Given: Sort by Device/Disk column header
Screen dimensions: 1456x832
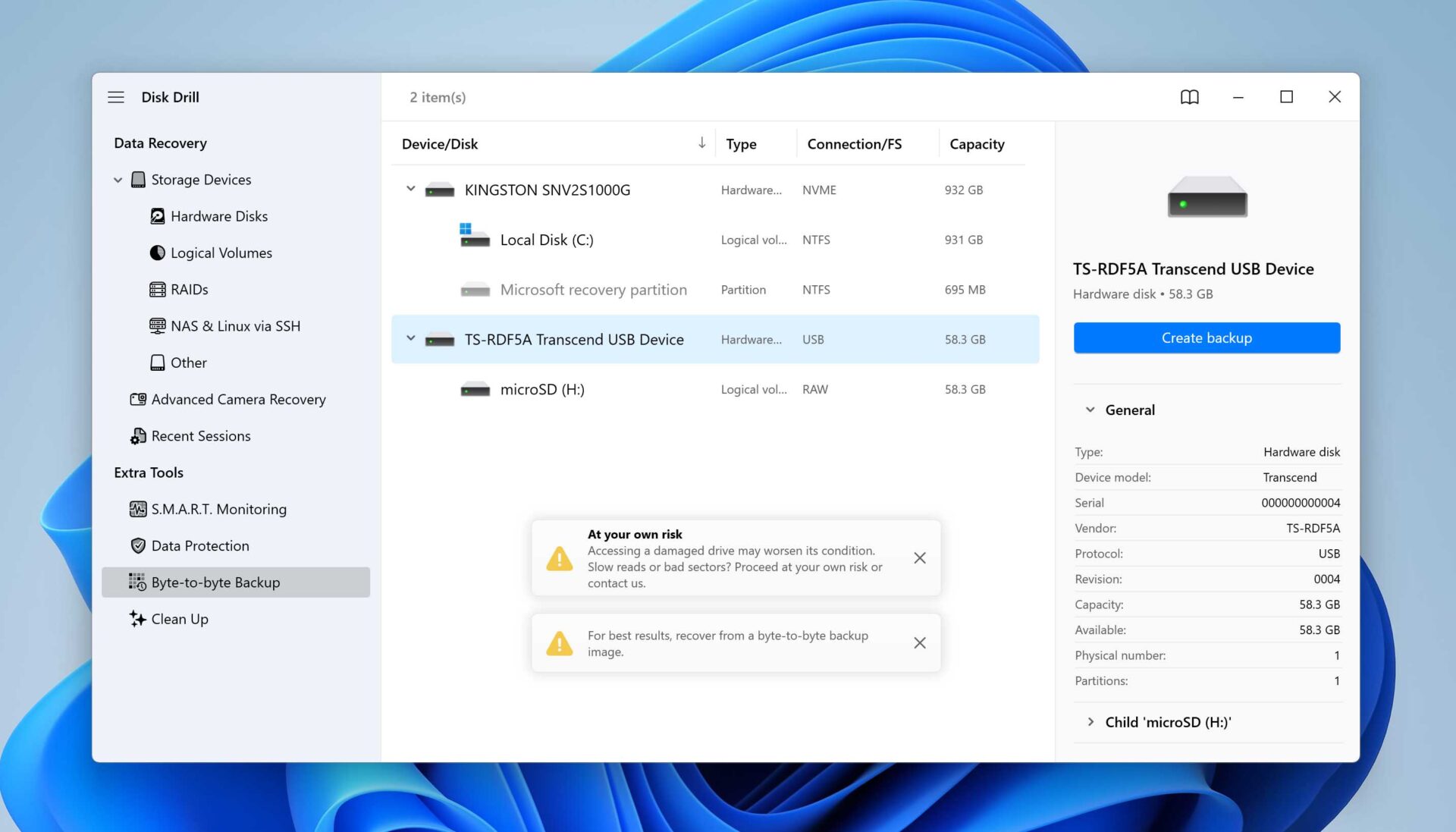Looking at the screenshot, I should [x=440, y=144].
